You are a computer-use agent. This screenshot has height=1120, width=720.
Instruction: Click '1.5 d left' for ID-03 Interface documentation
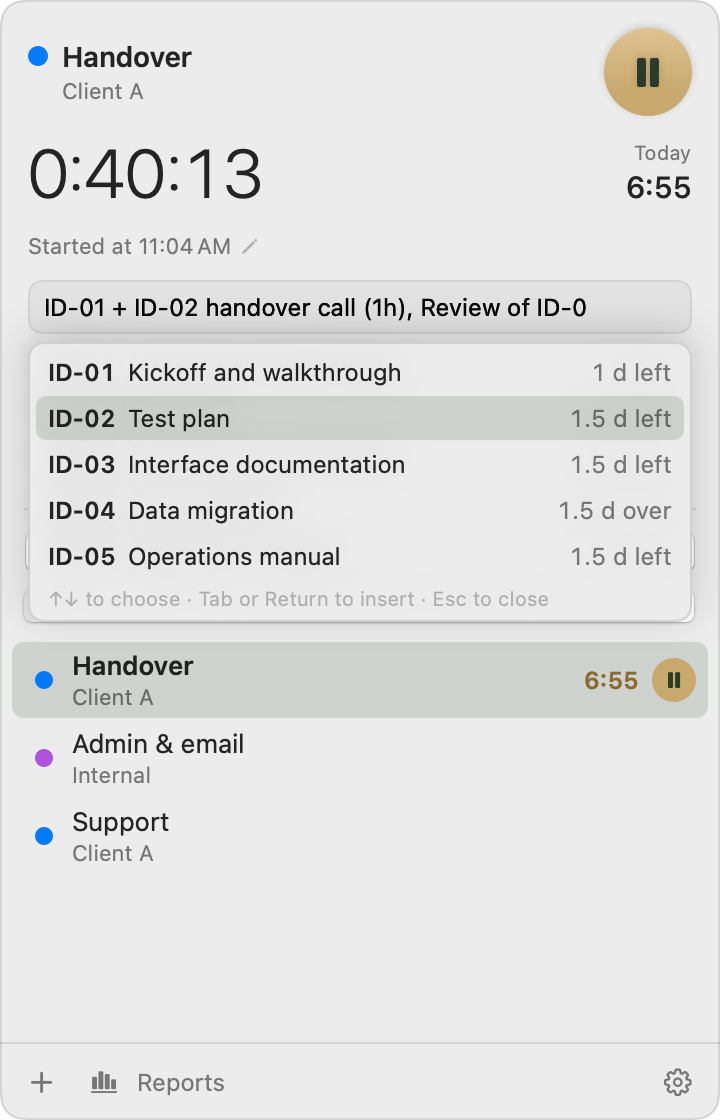(621, 465)
